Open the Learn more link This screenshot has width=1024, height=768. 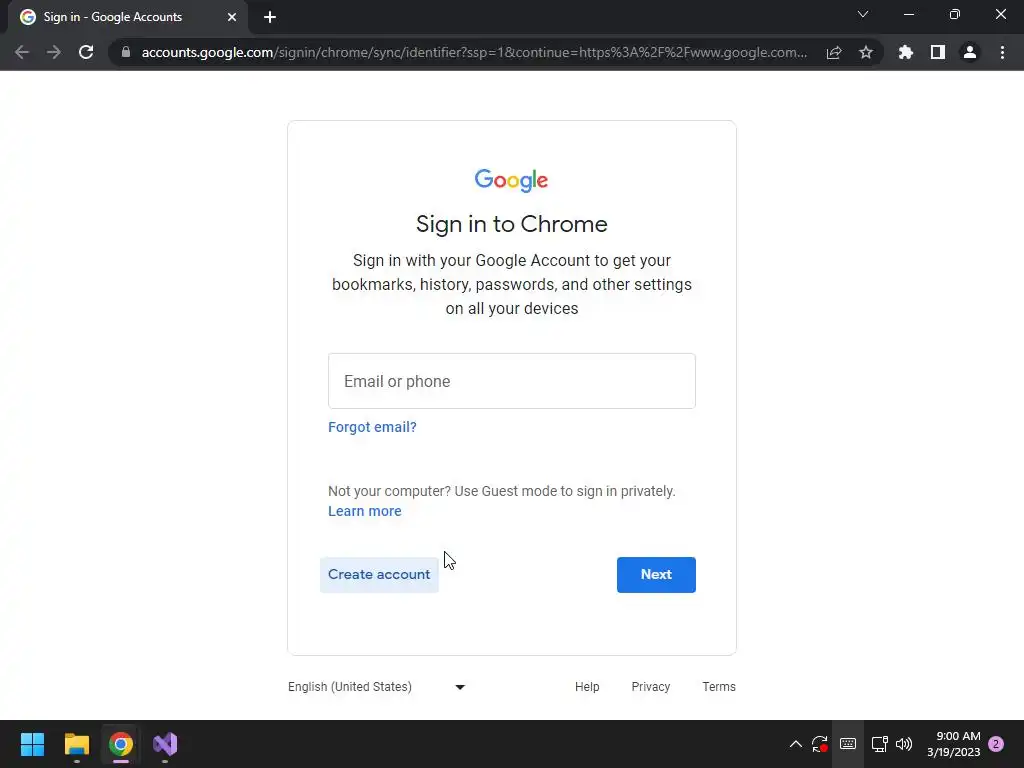(x=364, y=511)
